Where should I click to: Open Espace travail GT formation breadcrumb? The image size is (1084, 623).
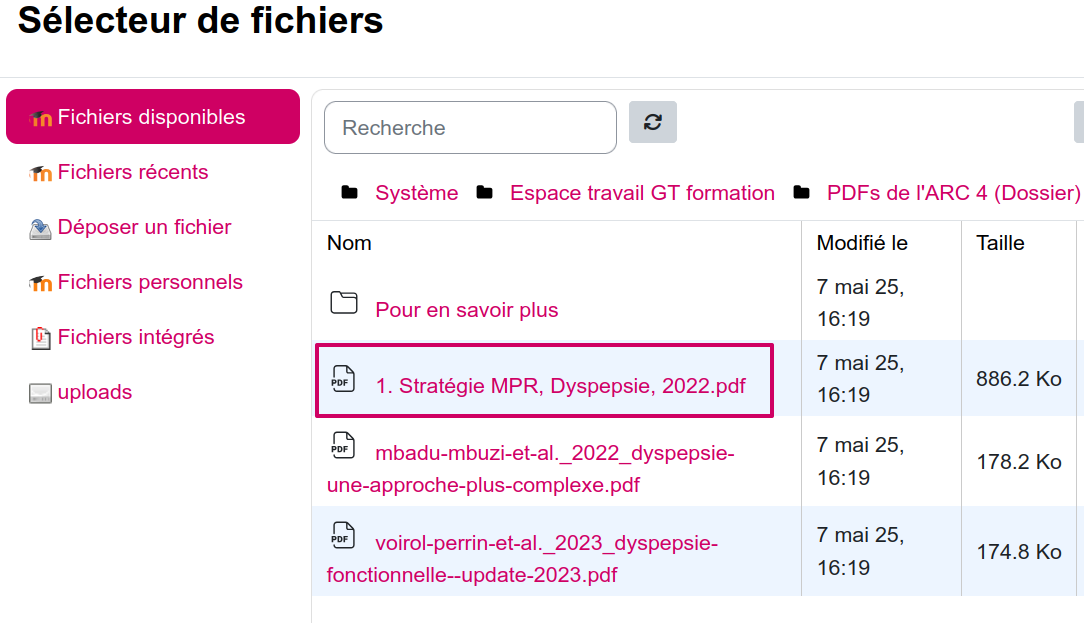click(642, 193)
